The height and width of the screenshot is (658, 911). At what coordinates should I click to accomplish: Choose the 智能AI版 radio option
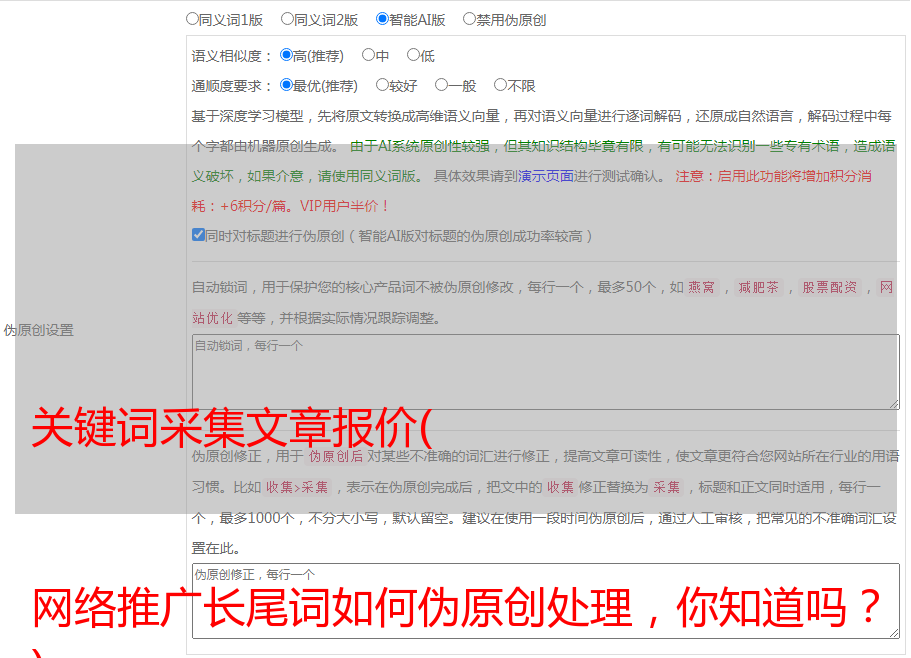[x=382, y=19]
